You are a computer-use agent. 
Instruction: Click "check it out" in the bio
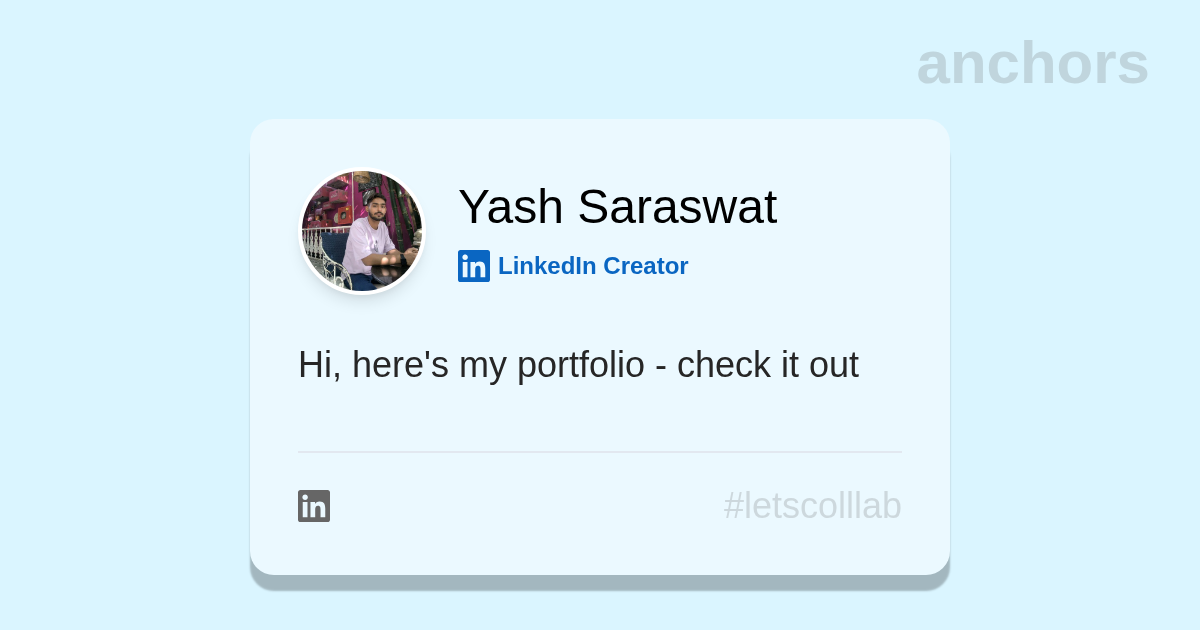[767, 365]
